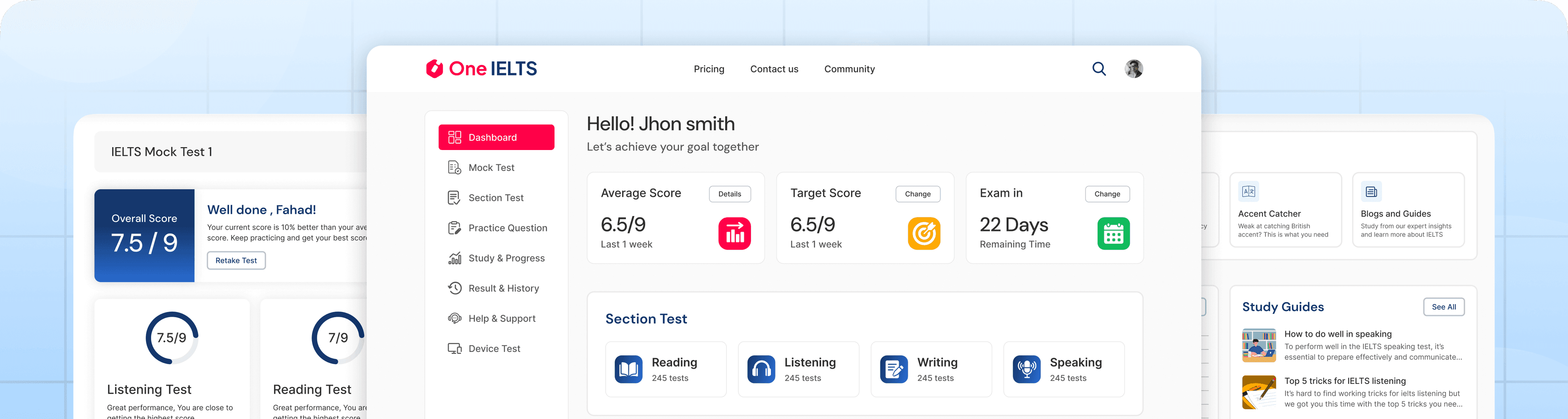This screenshot has width=1568, height=419.
Task: Open the user profile avatar
Action: coord(1134,69)
